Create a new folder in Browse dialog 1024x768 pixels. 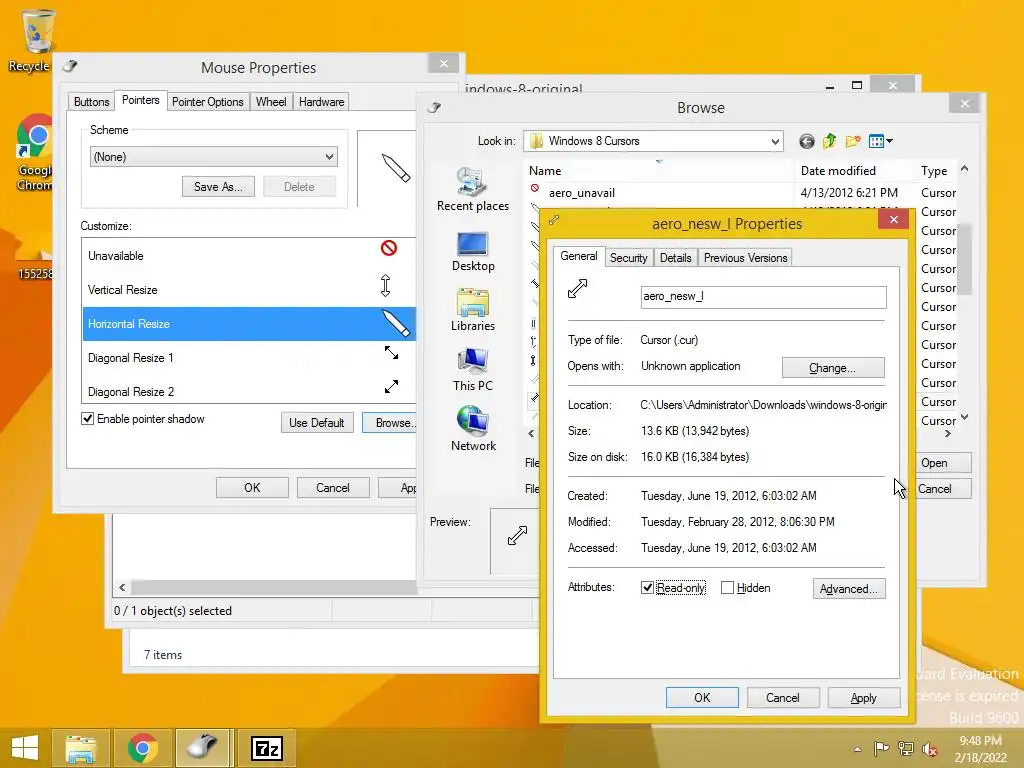[852, 141]
